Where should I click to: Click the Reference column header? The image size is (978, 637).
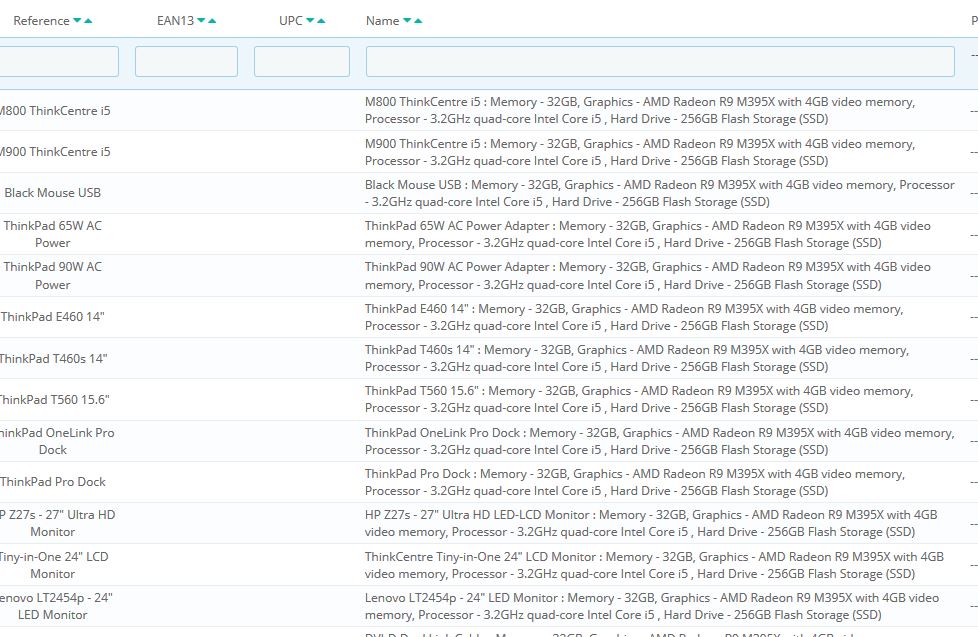pyautogui.click(x=41, y=21)
